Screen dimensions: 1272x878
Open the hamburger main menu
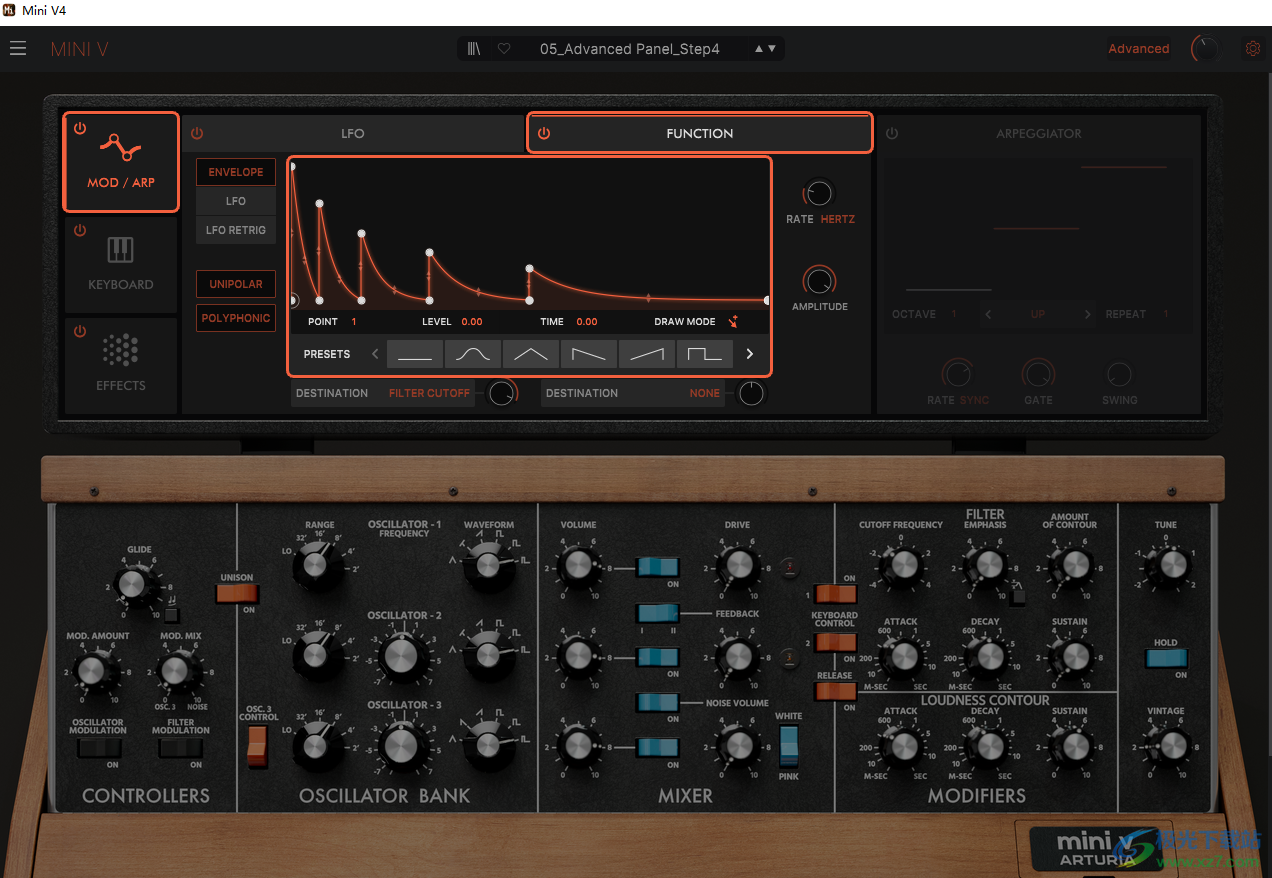18,48
